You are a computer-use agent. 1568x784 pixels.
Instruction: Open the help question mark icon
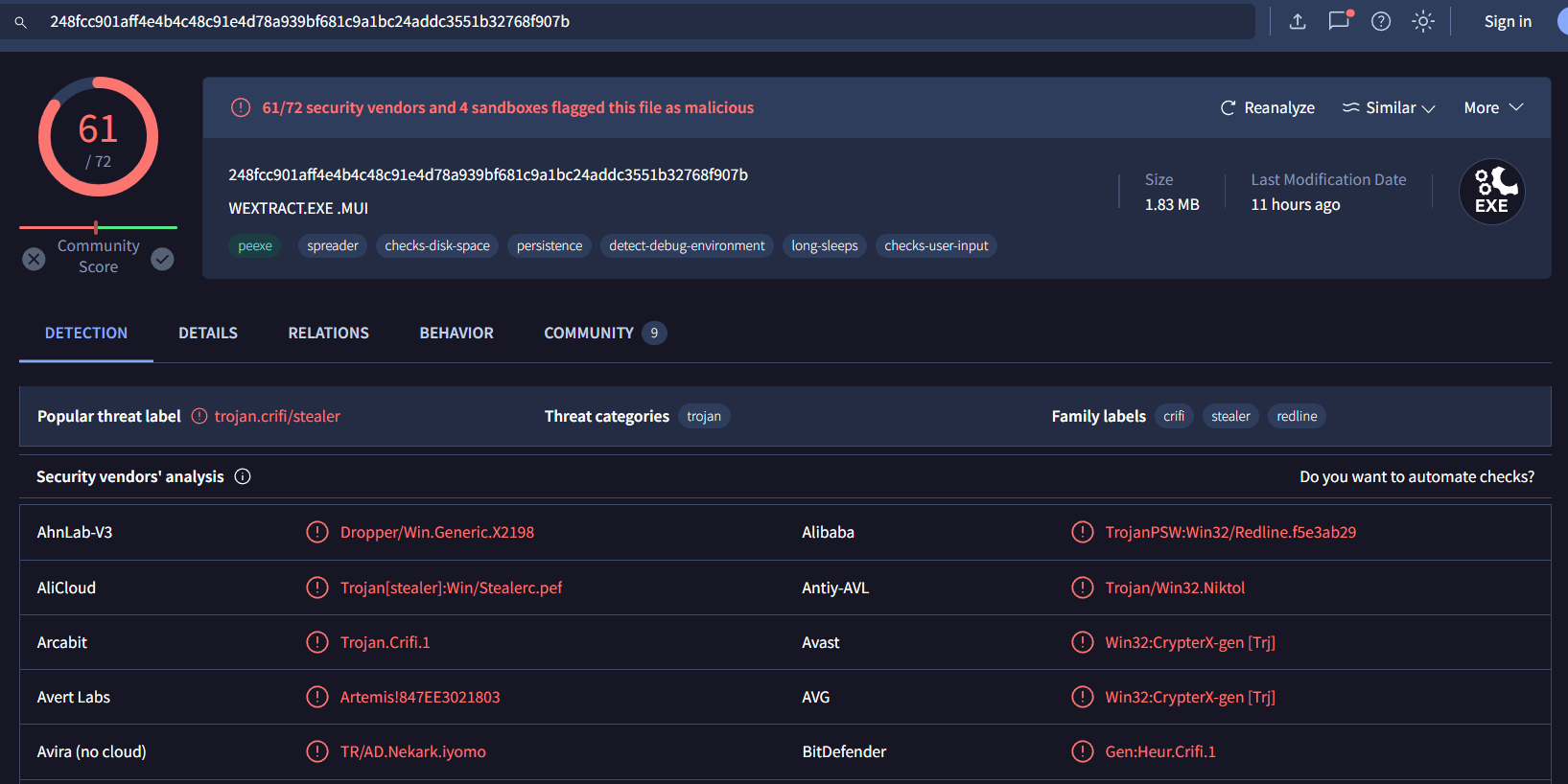pos(1381,21)
